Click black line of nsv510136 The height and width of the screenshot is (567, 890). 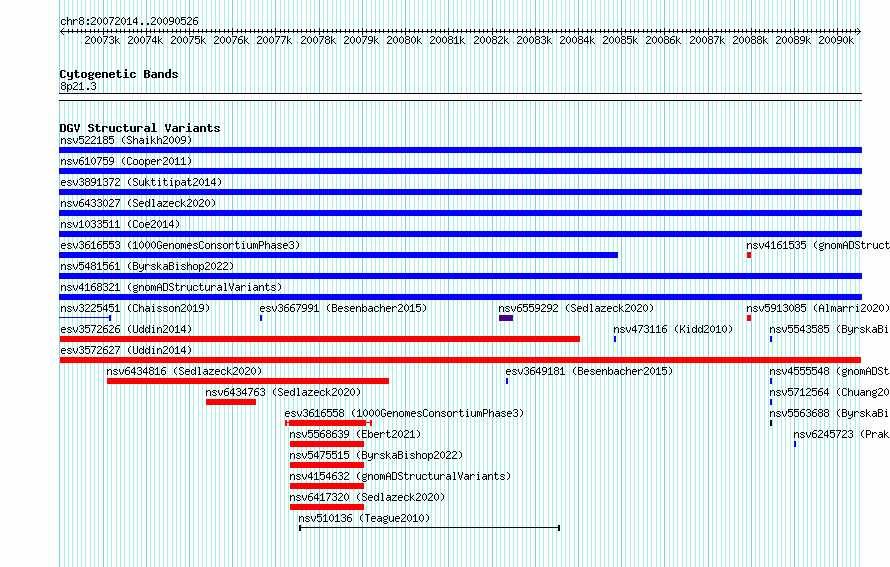coord(430,528)
